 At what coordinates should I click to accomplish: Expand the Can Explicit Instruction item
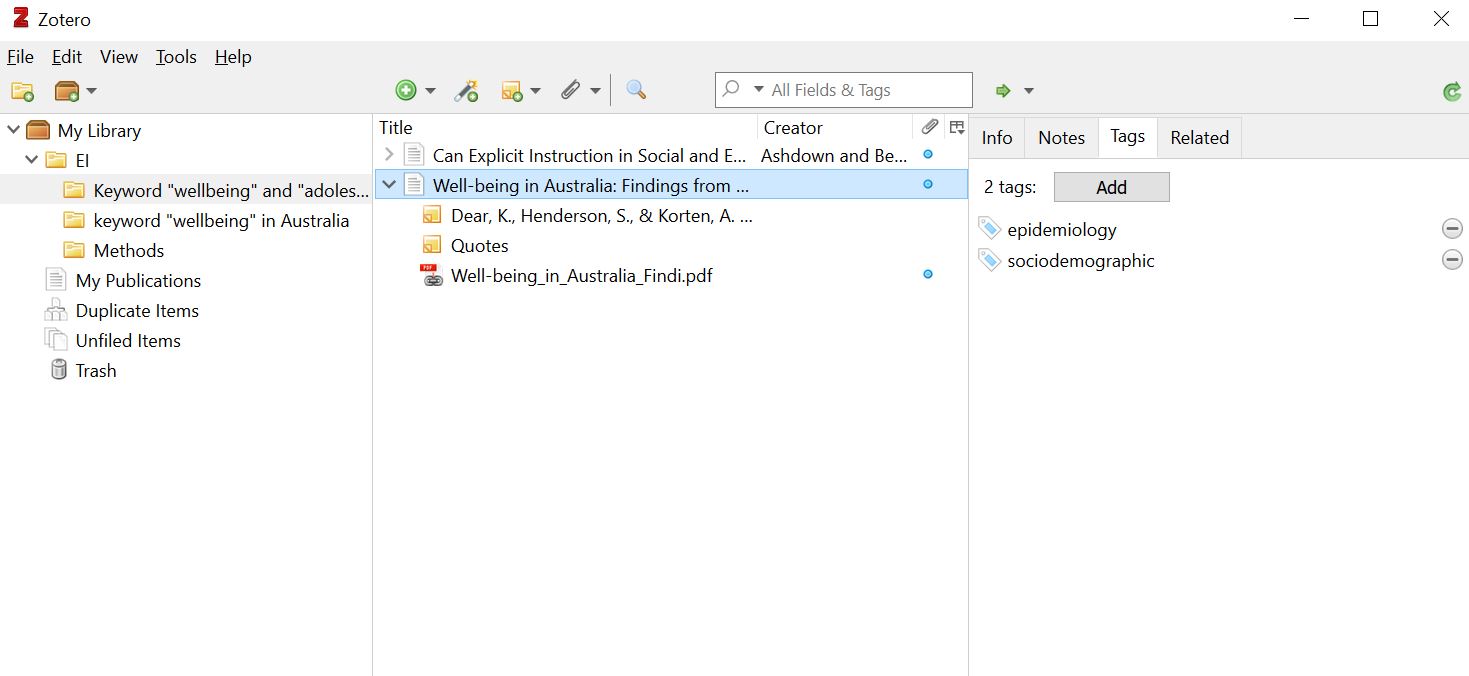click(389, 155)
